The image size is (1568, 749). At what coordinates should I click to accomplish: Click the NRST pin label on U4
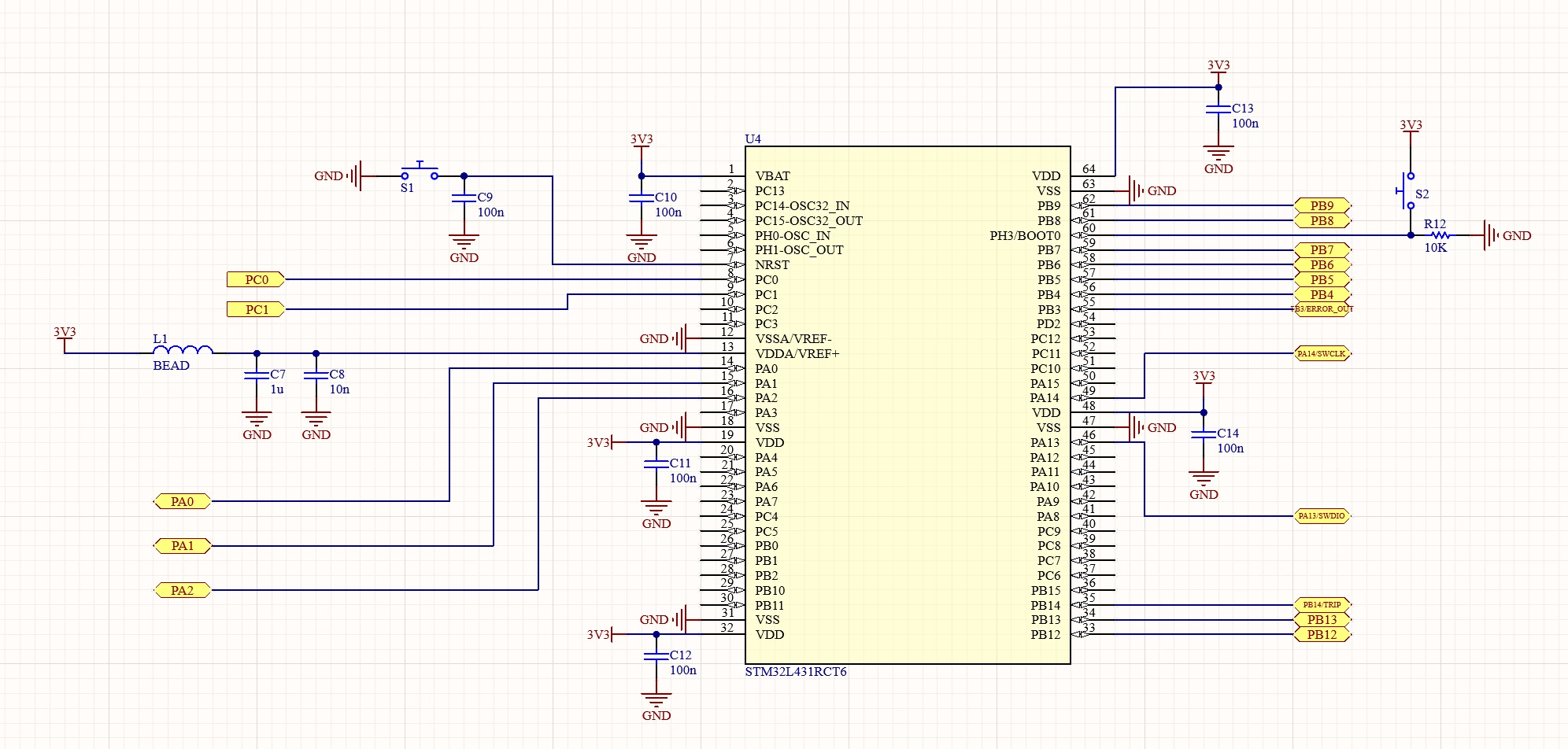(772, 265)
